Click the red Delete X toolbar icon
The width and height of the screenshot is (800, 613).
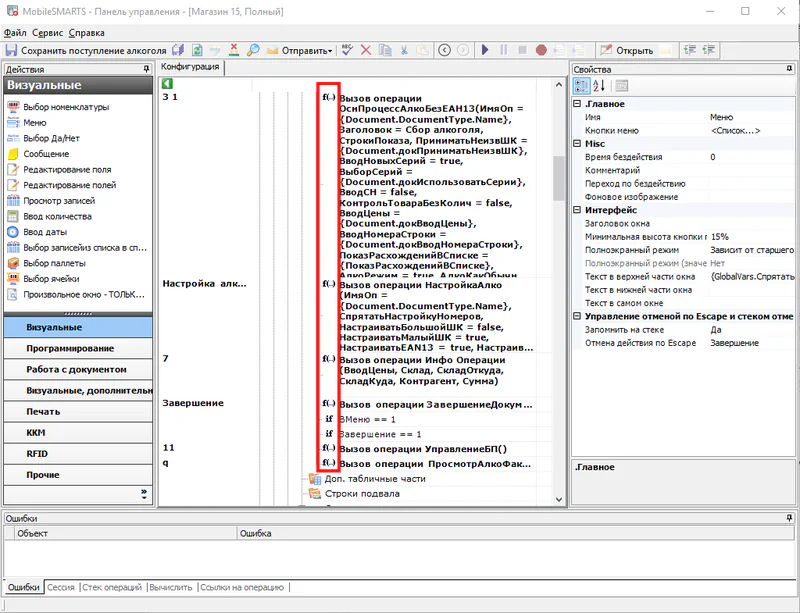click(366, 50)
